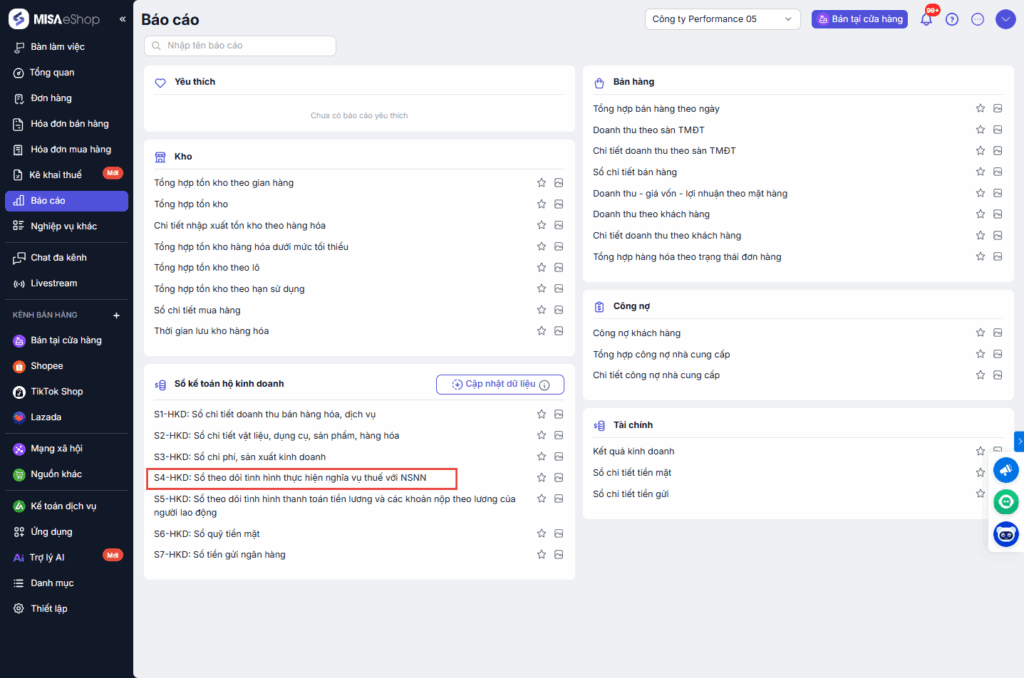Collapse the sidebar with the double chevron
Image resolution: width=1024 pixels, height=678 pixels.
[x=122, y=19]
